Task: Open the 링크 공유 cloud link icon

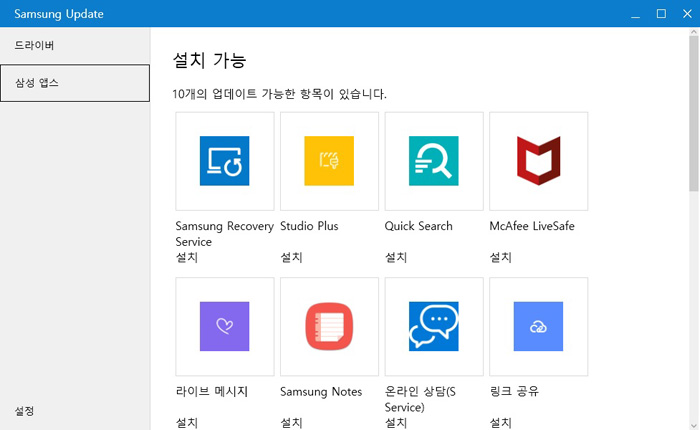Action: pos(538,326)
